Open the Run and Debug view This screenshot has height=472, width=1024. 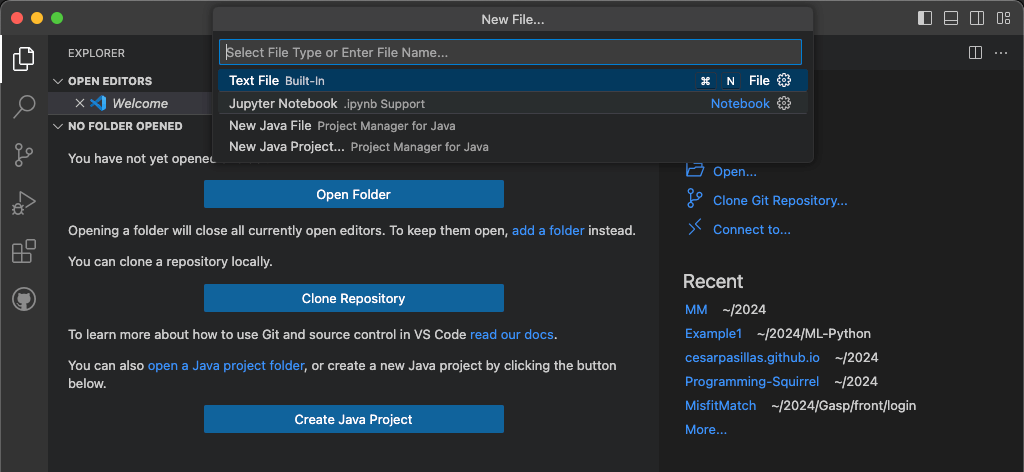(x=24, y=203)
